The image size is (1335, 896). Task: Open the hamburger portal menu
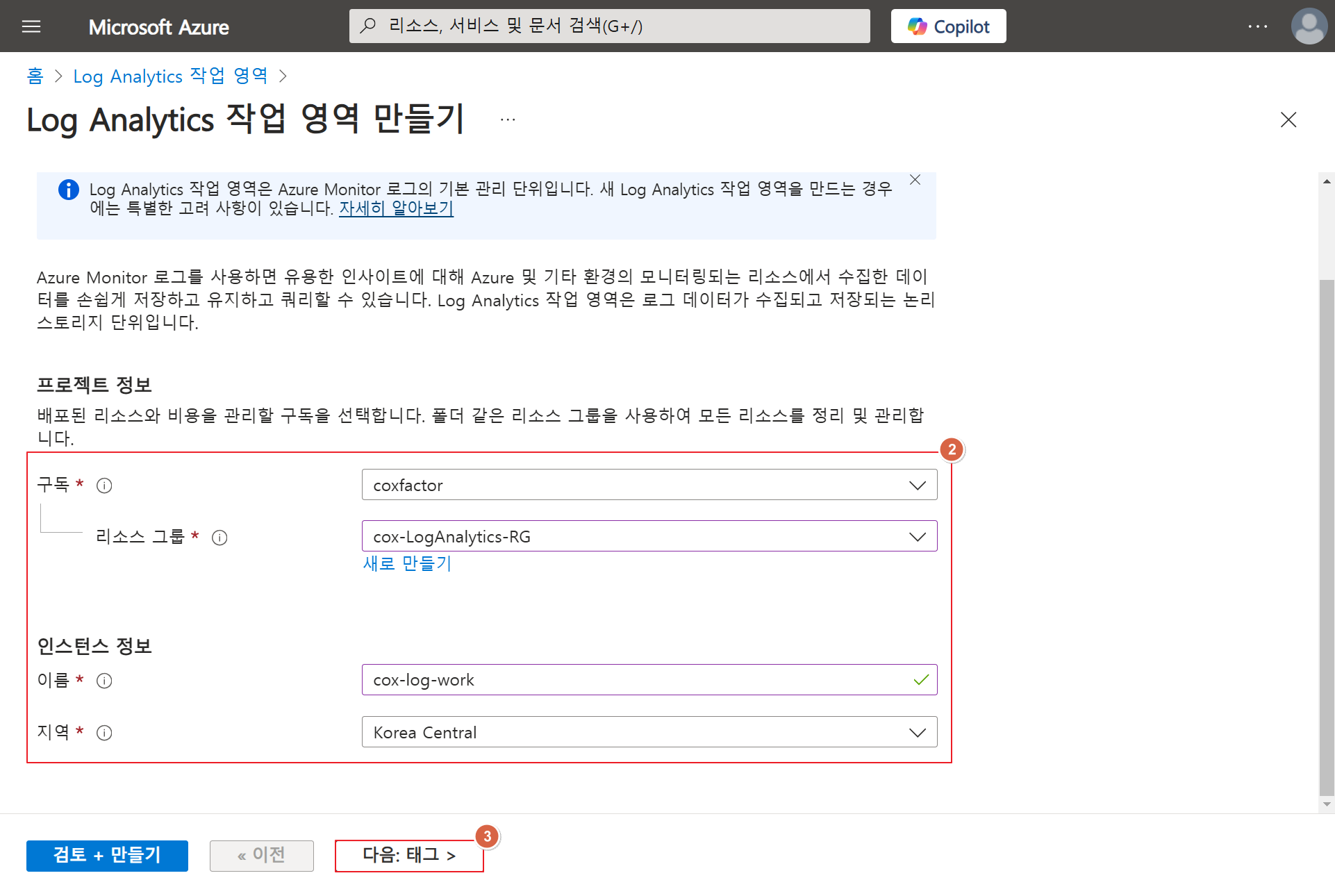(31, 26)
